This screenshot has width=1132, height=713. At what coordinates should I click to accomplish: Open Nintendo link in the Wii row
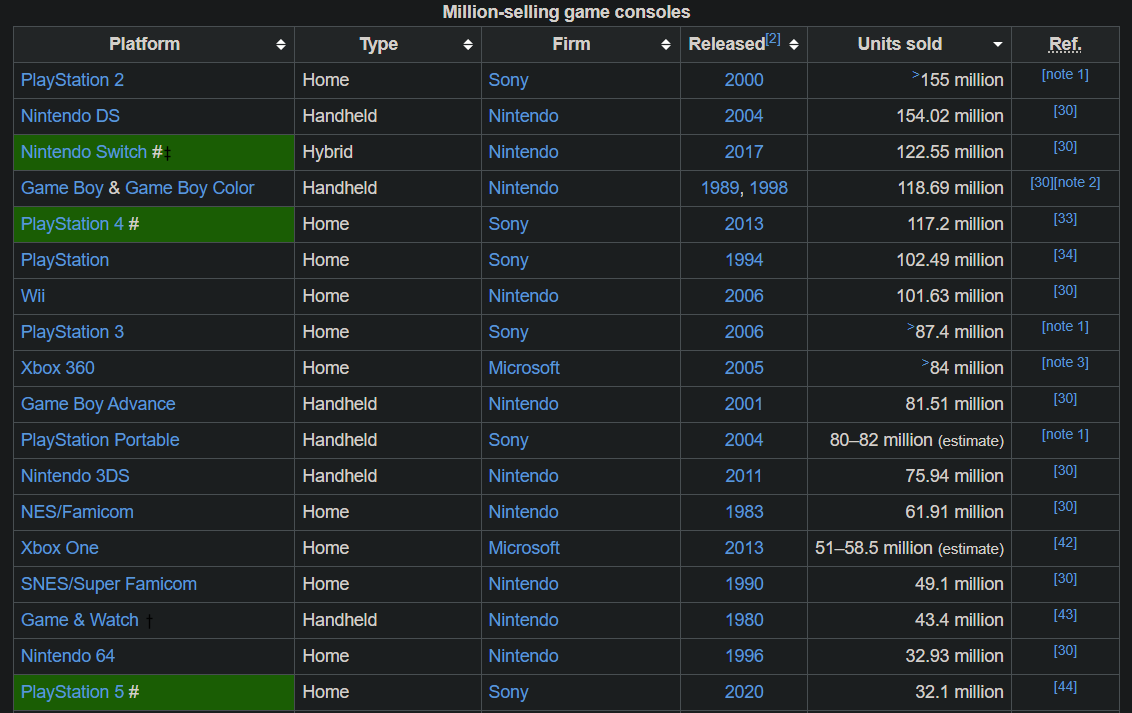click(523, 297)
